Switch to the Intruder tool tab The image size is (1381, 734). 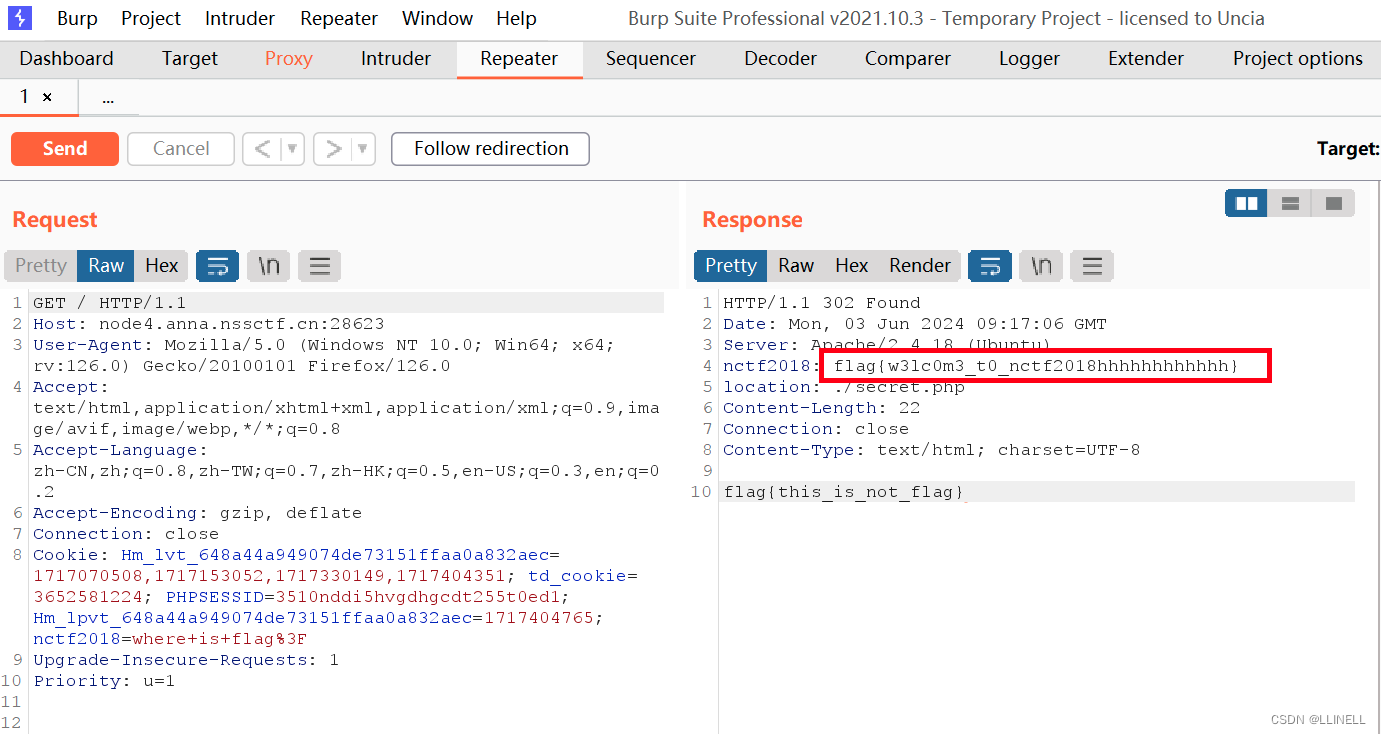396,58
